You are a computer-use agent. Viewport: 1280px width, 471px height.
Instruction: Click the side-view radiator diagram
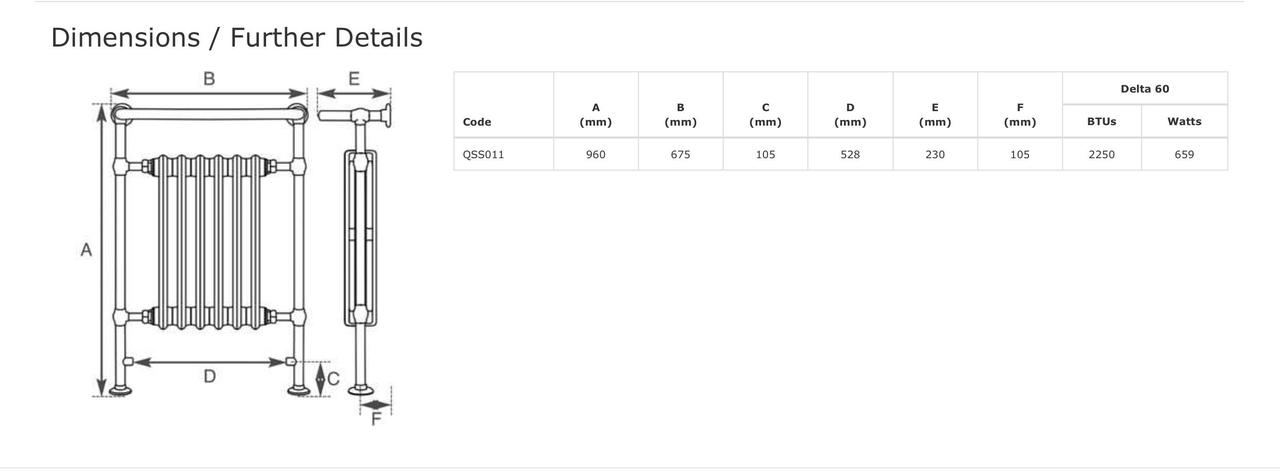click(360, 240)
